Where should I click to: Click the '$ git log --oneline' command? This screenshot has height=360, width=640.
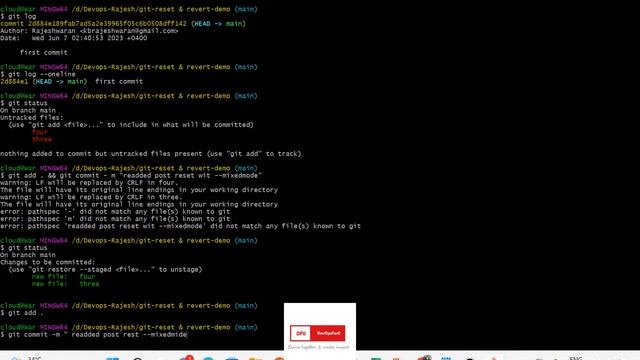point(38,74)
